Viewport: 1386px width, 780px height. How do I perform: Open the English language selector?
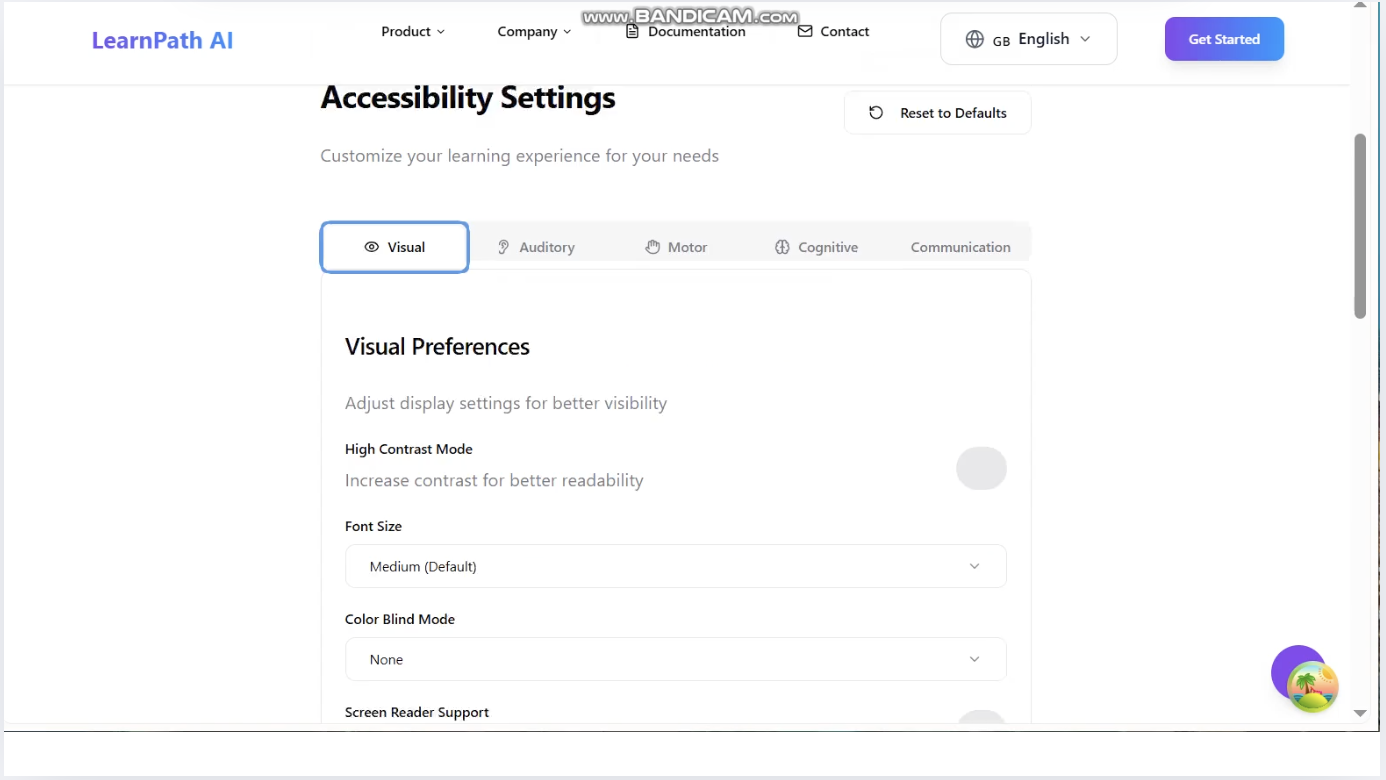pyautogui.click(x=1028, y=39)
